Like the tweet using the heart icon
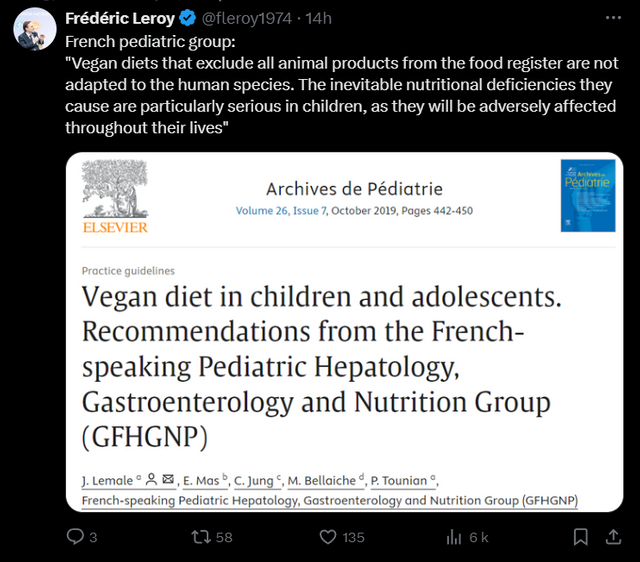 (328, 537)
